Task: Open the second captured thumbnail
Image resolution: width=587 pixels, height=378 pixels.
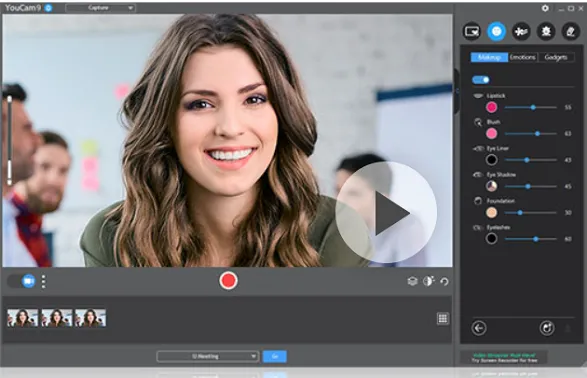Action: tap(57, 318)
